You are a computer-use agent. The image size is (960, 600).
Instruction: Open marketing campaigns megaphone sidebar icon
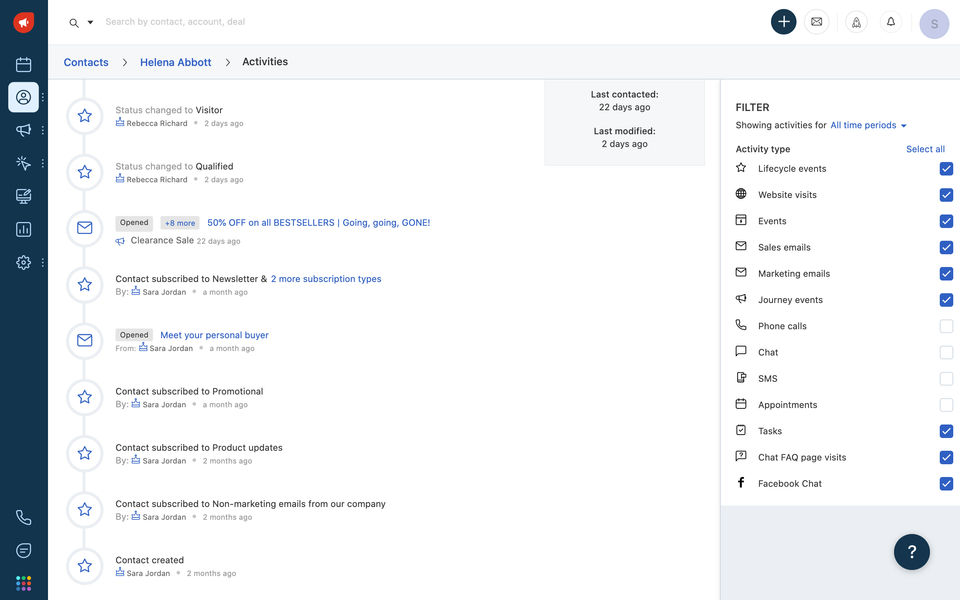[x=23, y=130]
